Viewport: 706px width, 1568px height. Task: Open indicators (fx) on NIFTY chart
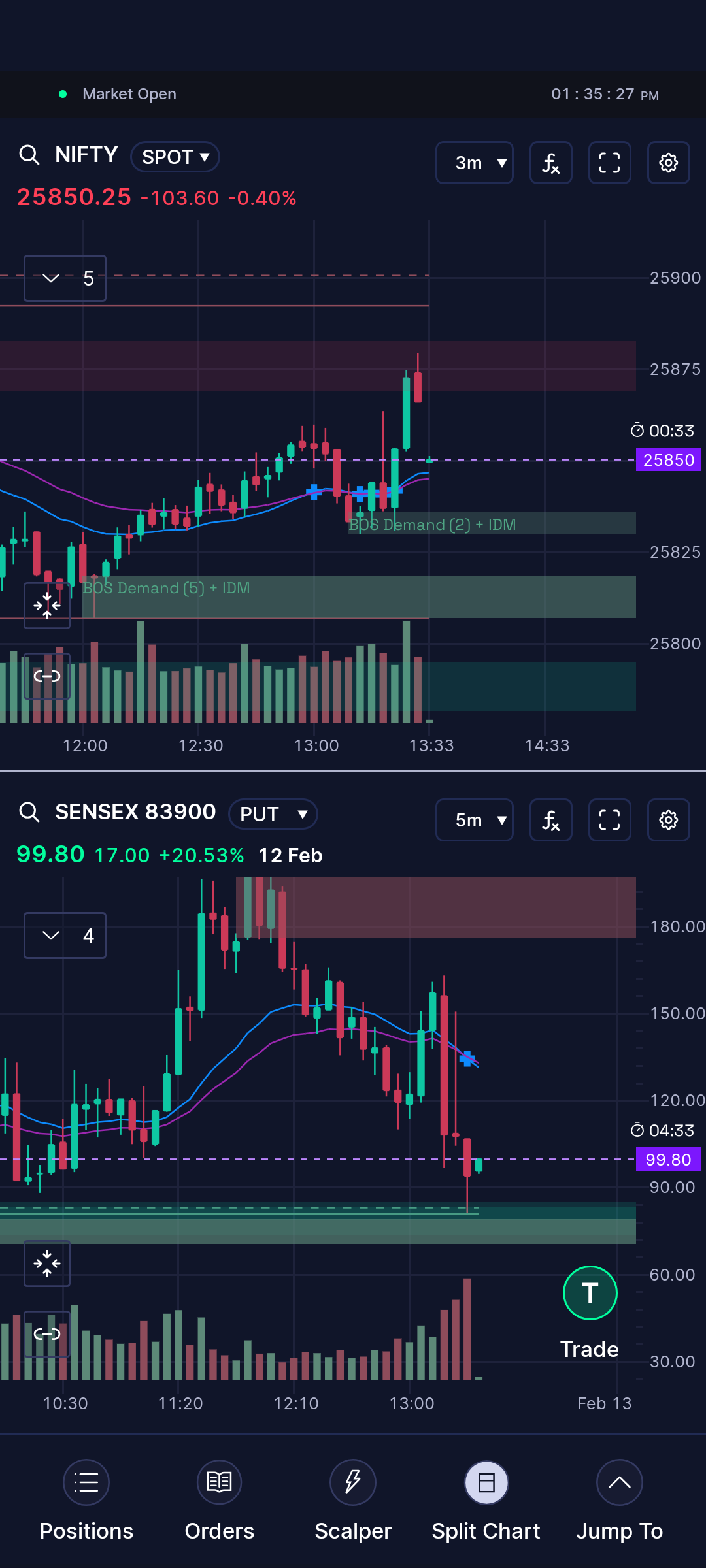(550, 163)
